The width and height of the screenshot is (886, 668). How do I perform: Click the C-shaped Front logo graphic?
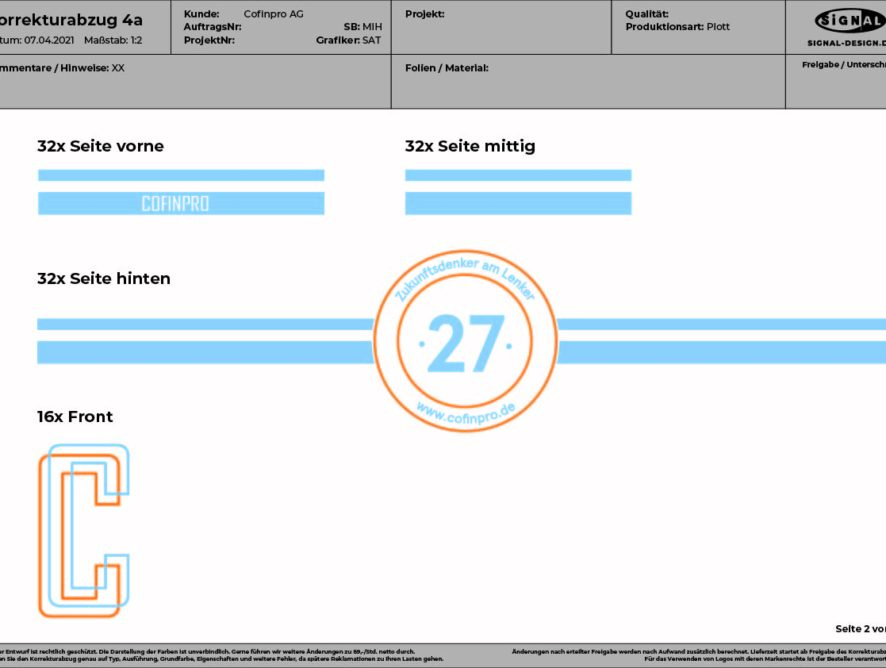pos(84,530)
